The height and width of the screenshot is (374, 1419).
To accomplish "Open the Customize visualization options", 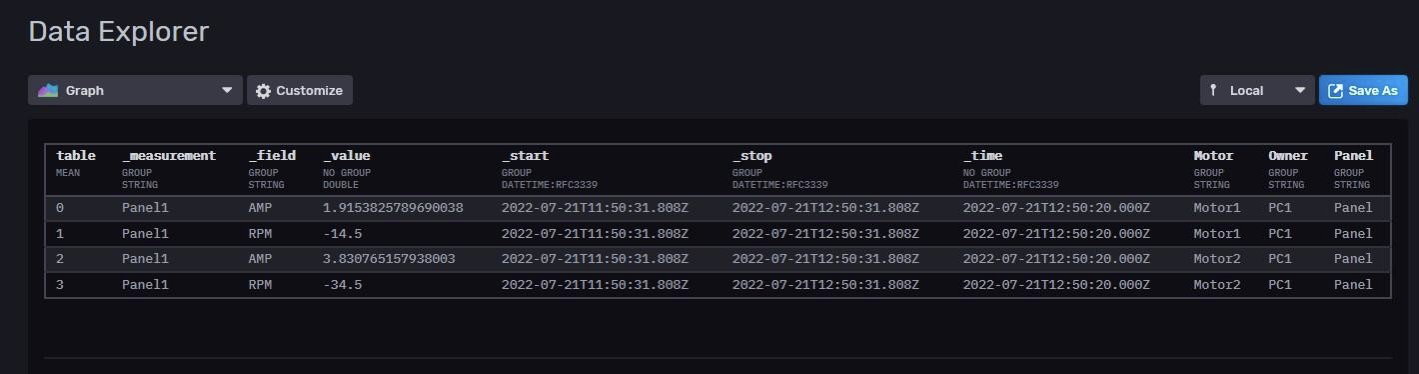I will tap(300, 91).
